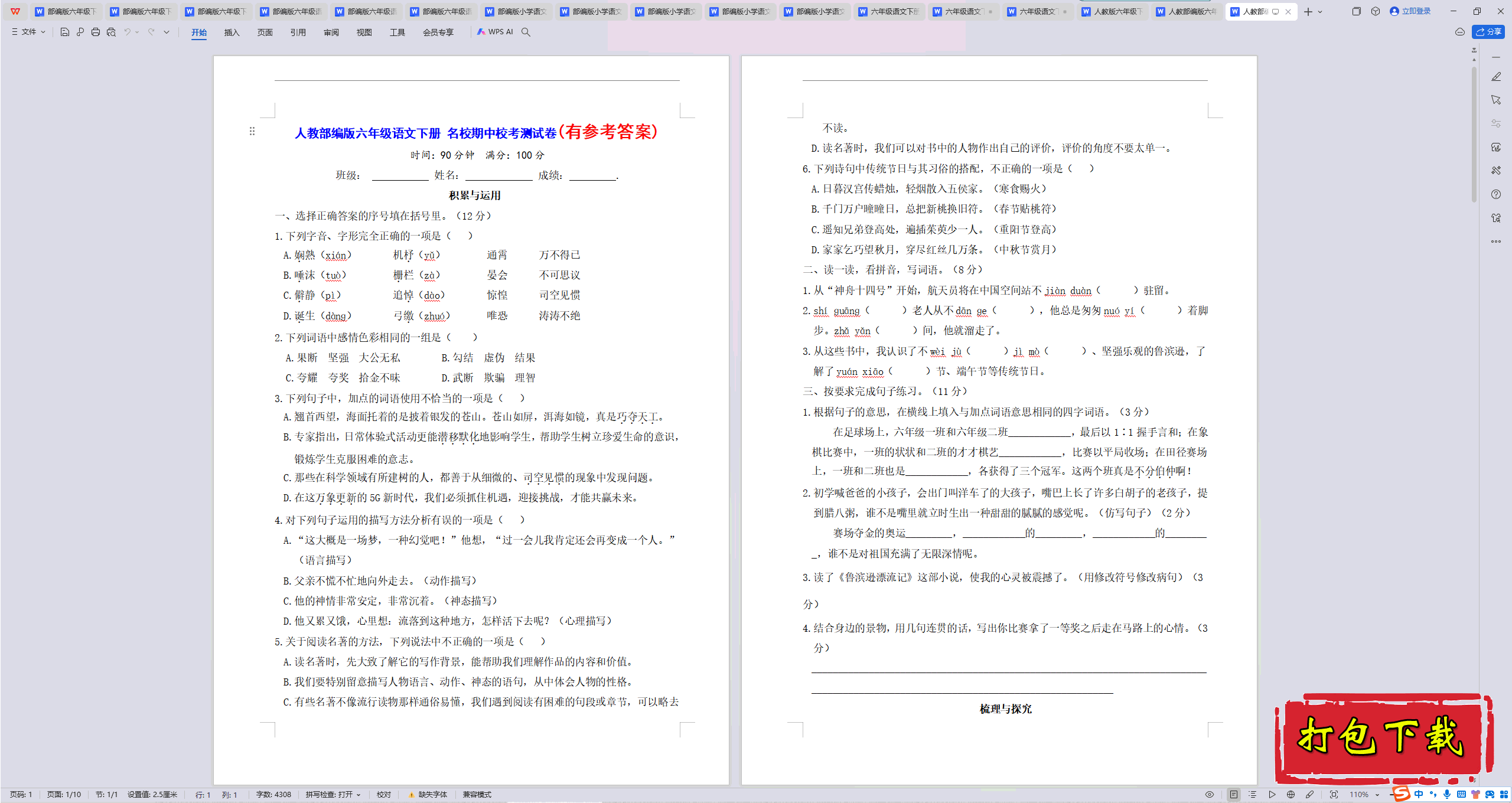Click the search magnifier icon
The image size is (1512, 803).
[526, 32]
